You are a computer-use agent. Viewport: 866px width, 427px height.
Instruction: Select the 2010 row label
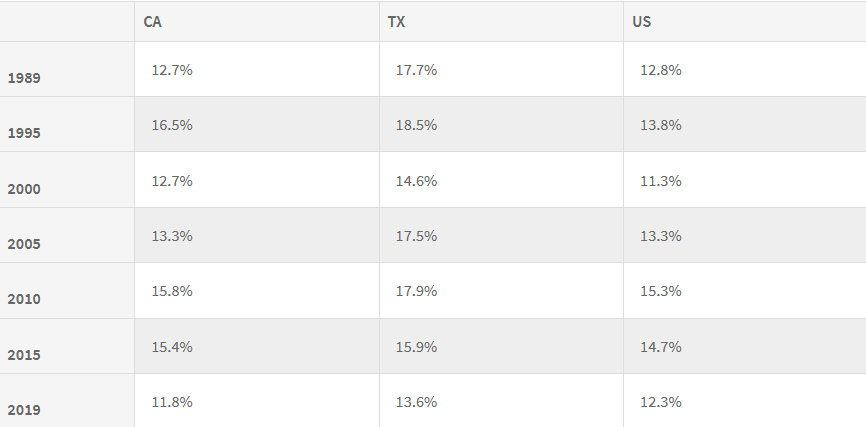pyautogui.click(x=24, y=299)
